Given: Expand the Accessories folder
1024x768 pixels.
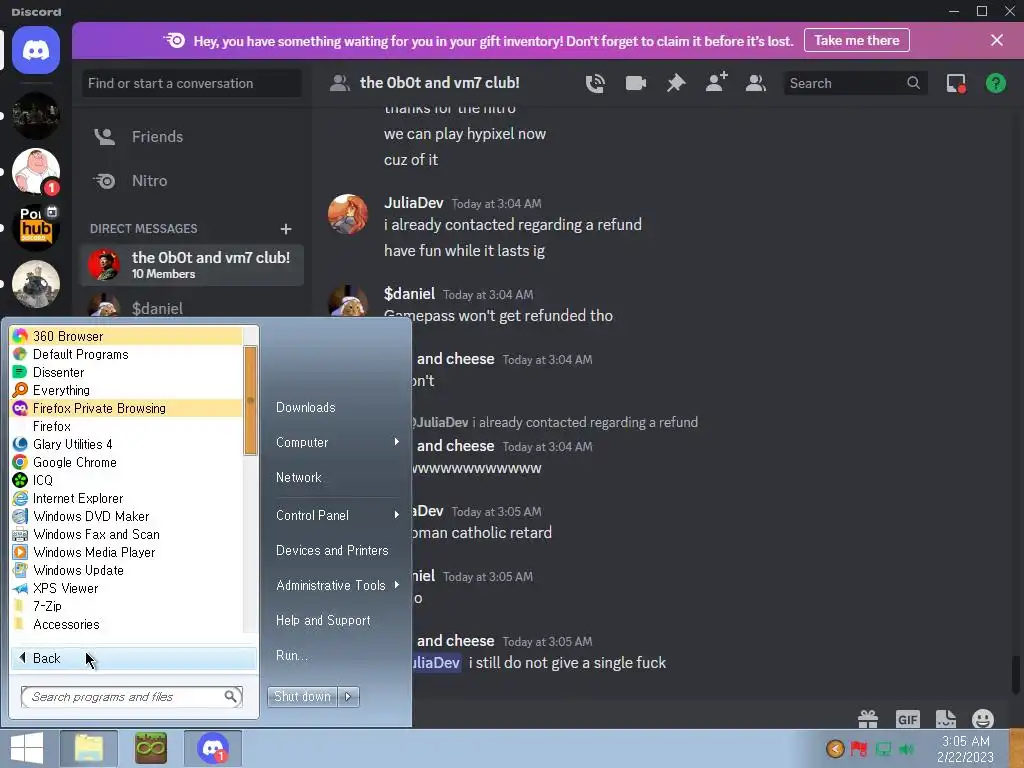Looking at the screenshot, I should click(126, 624).
